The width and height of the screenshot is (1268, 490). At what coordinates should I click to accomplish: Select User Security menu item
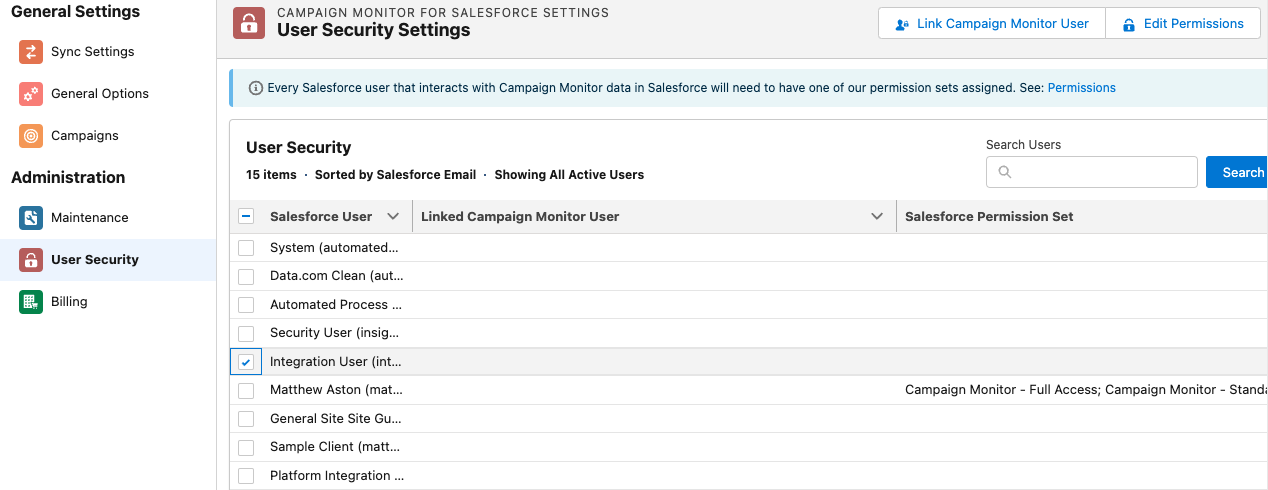108,260
